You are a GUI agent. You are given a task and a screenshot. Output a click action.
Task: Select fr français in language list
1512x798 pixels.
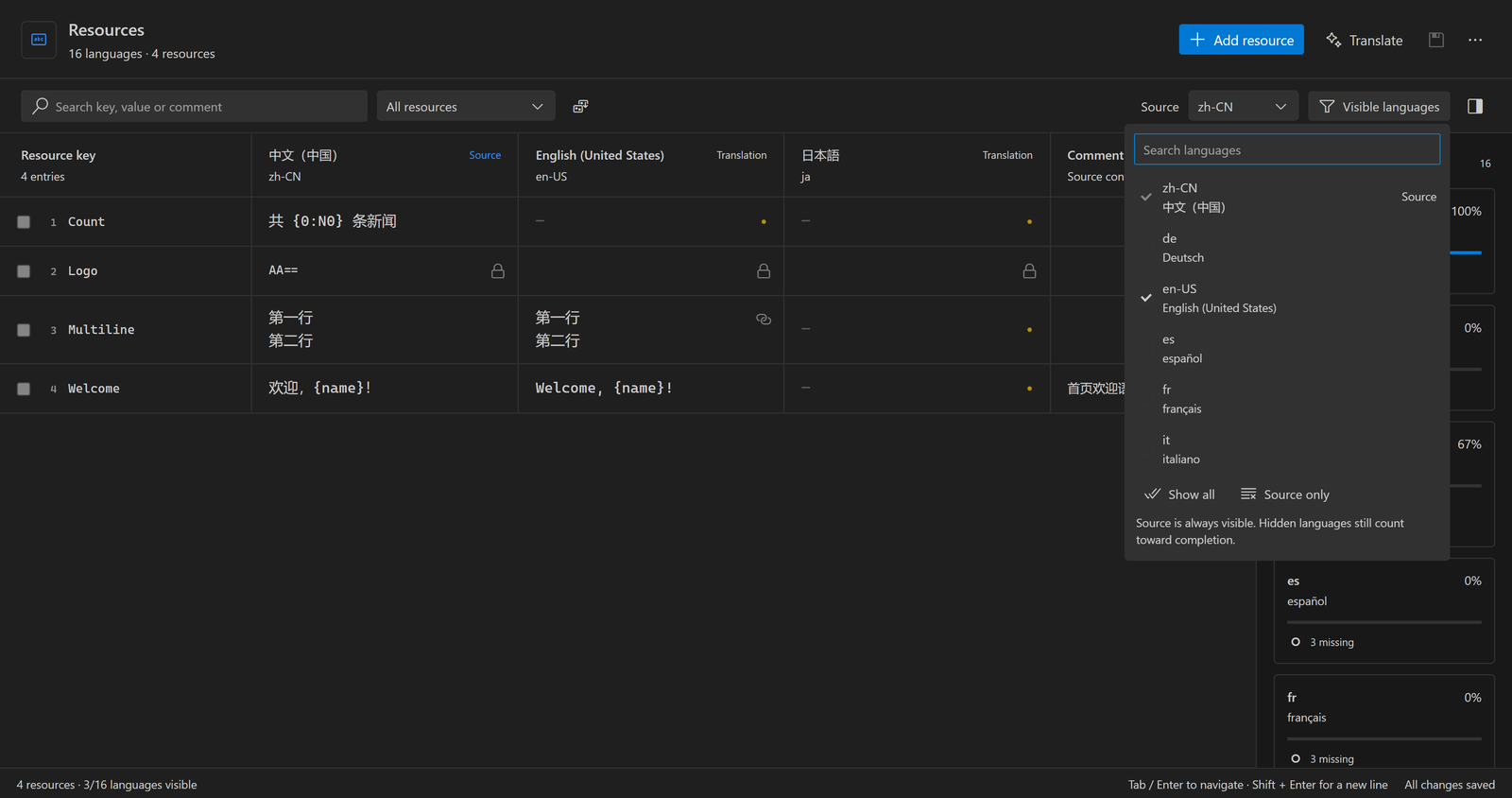[1287, 399]
